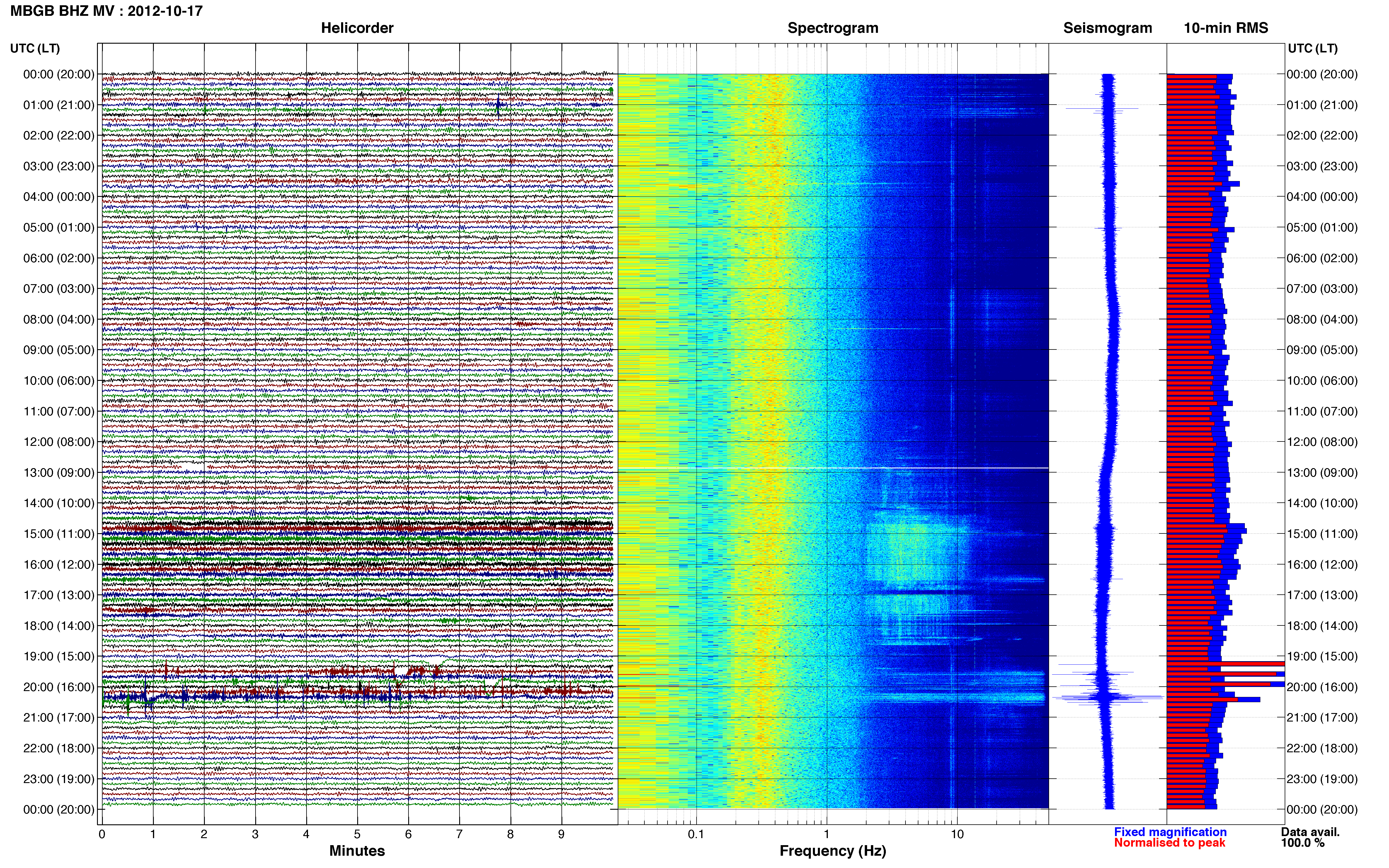The image size is (1389, 868).
Task: Click the 'Fixed magnification' legend text
Action: point(1170,832)
